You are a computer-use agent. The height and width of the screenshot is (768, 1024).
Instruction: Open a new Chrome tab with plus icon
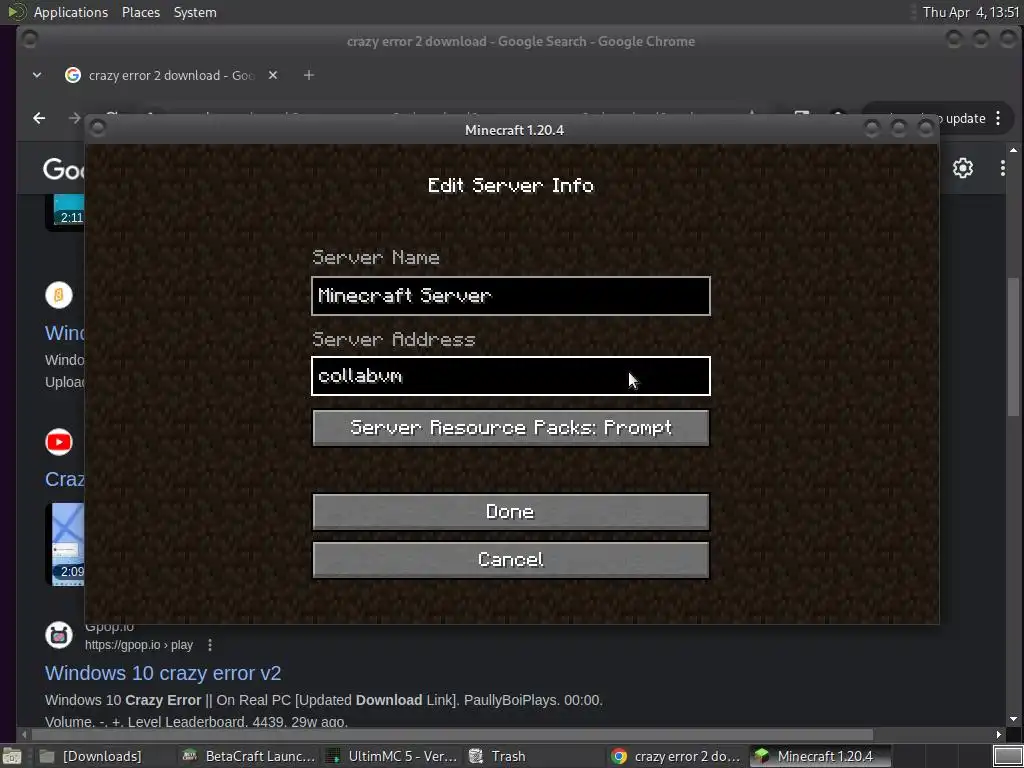[x=309, y=75]
